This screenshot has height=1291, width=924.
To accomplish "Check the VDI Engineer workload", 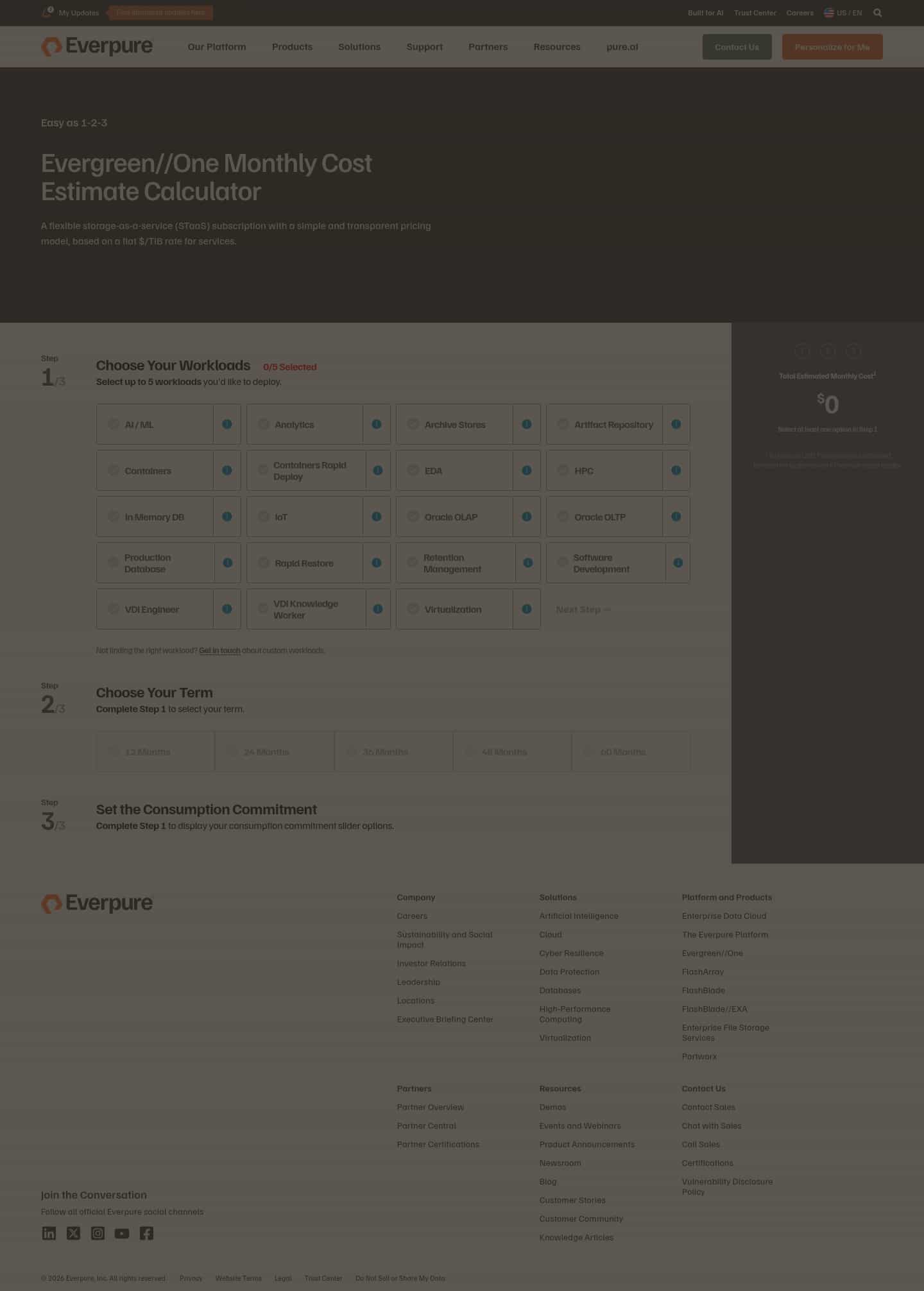I will tap(155, 609).
